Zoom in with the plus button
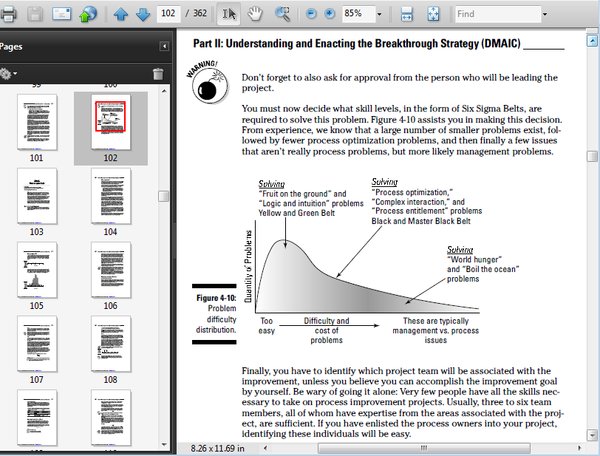This screenshot has width=600, height=456. click(329, 14)
